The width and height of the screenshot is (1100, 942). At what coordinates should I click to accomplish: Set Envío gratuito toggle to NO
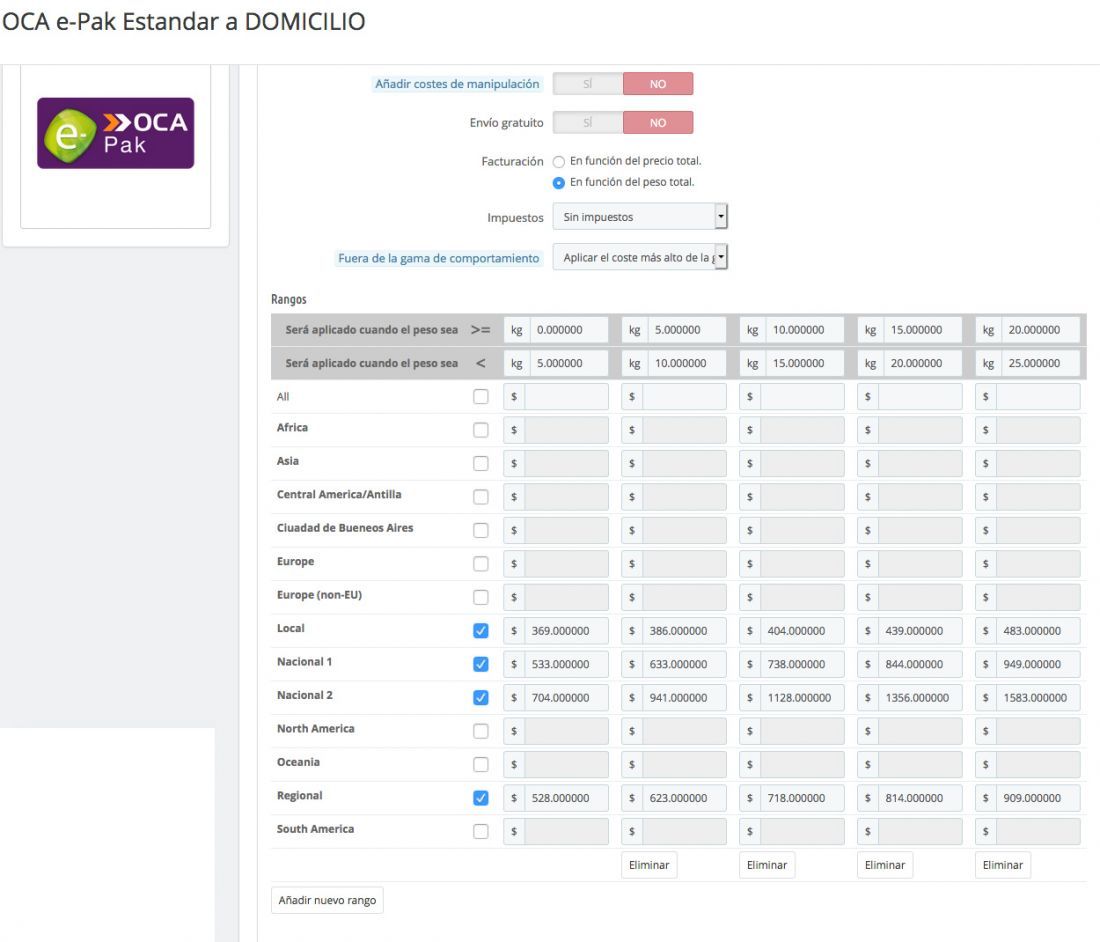pos(657,122)
